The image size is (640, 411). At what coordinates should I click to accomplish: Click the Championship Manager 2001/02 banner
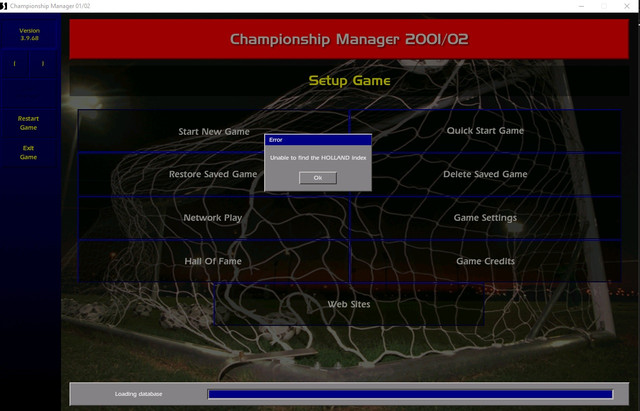click(349, 39)
